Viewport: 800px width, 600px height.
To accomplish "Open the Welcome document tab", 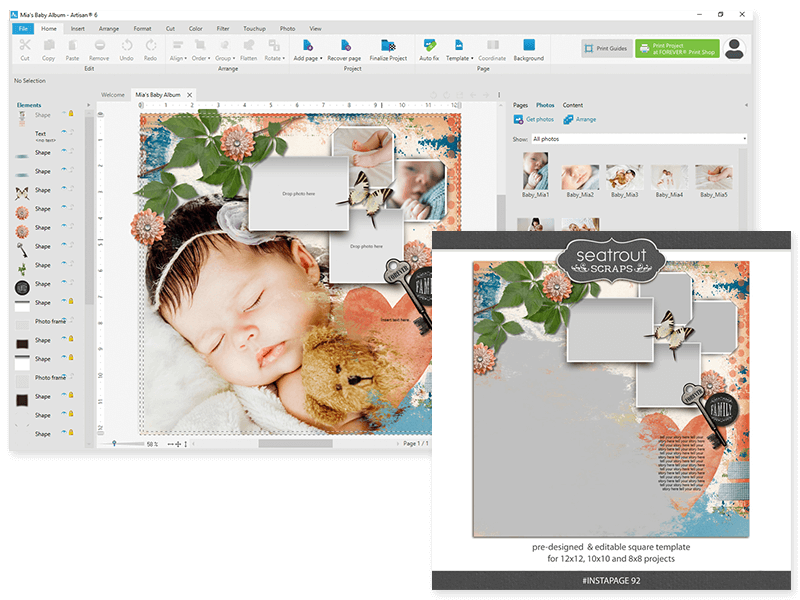I will (113, 95).
